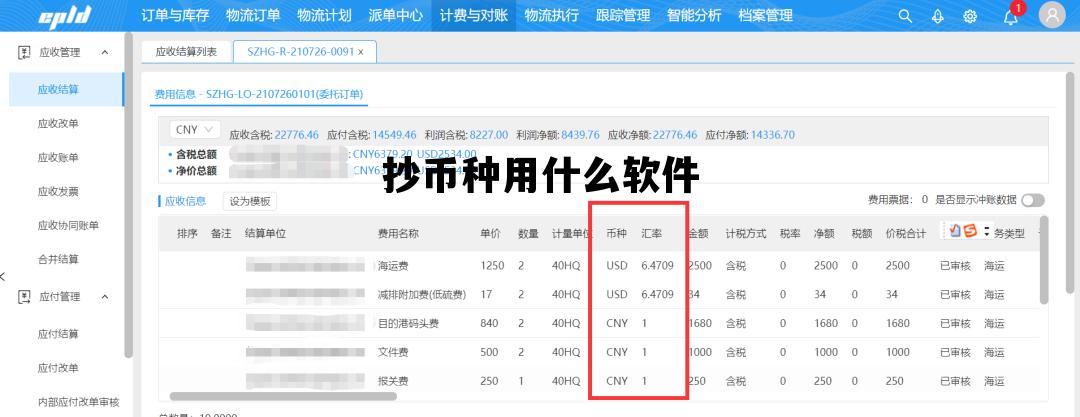Click the 计税方式 column header

coord(745,233)
